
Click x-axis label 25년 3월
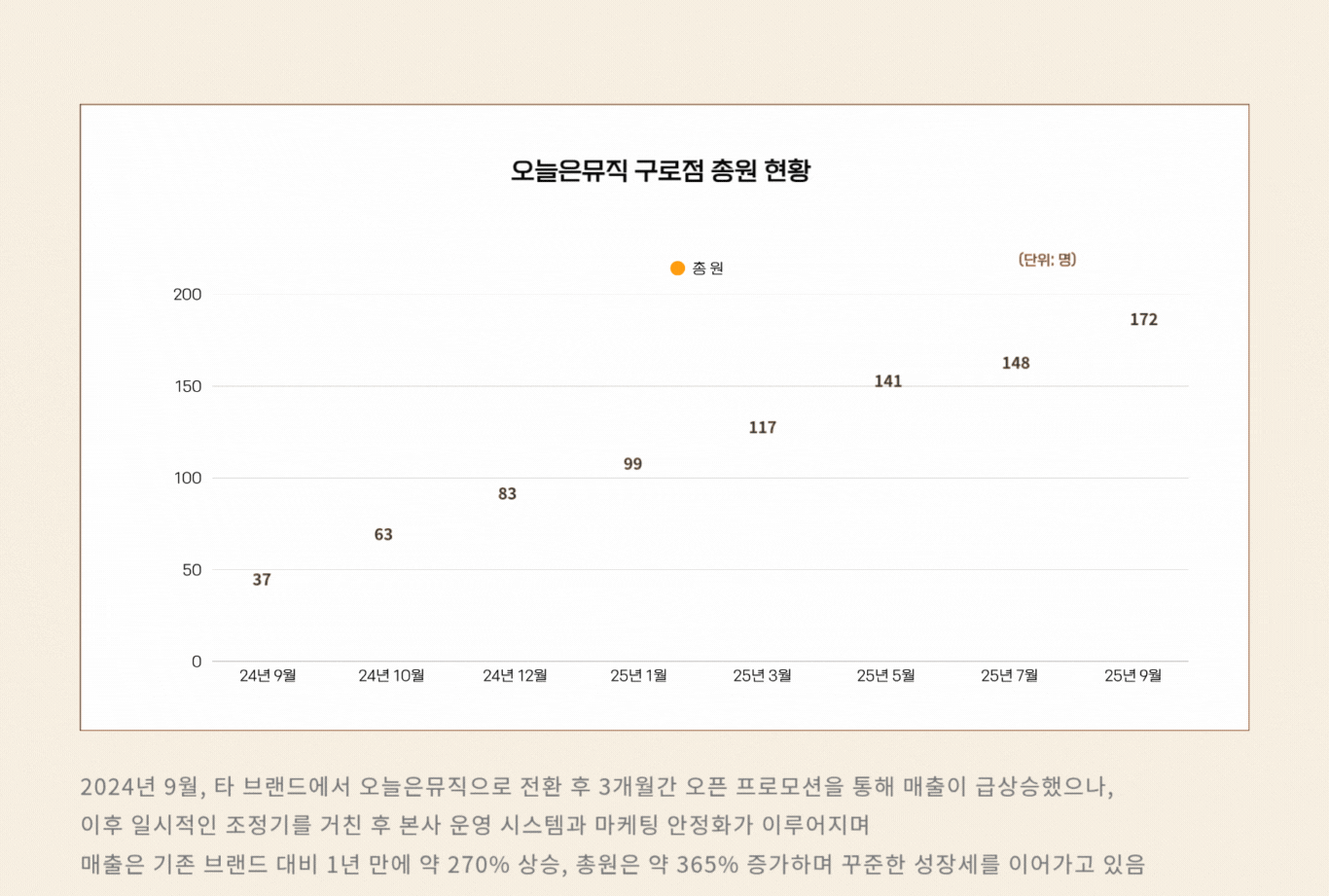coord(762,675)
